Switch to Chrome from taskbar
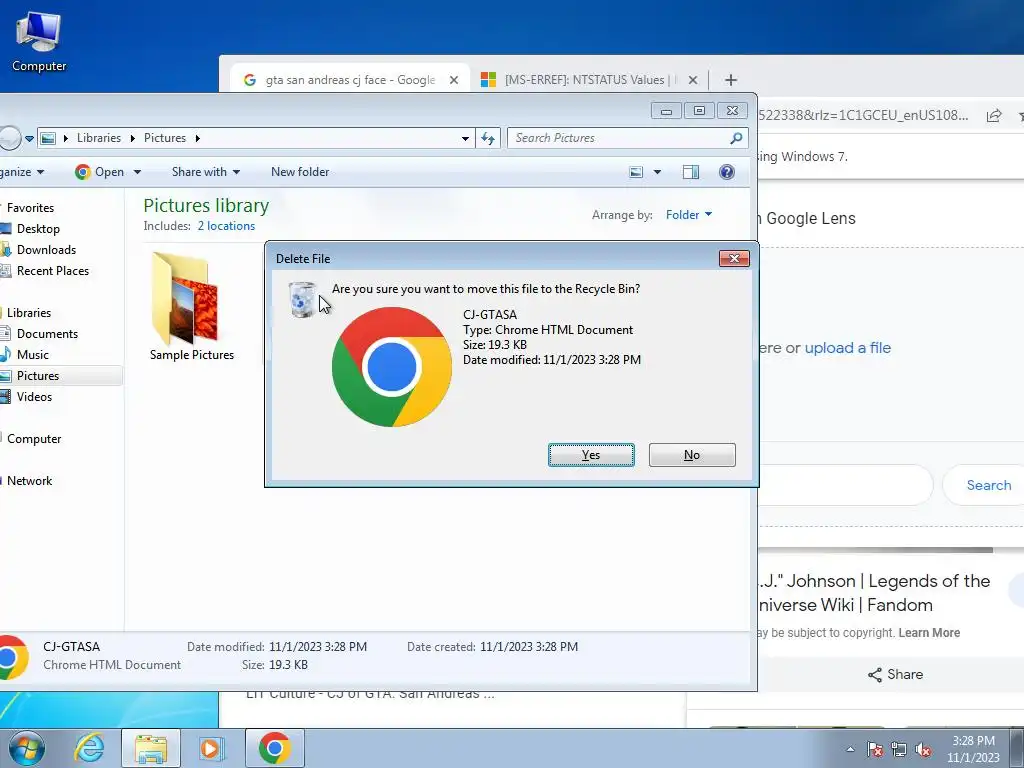 point(274,748)
